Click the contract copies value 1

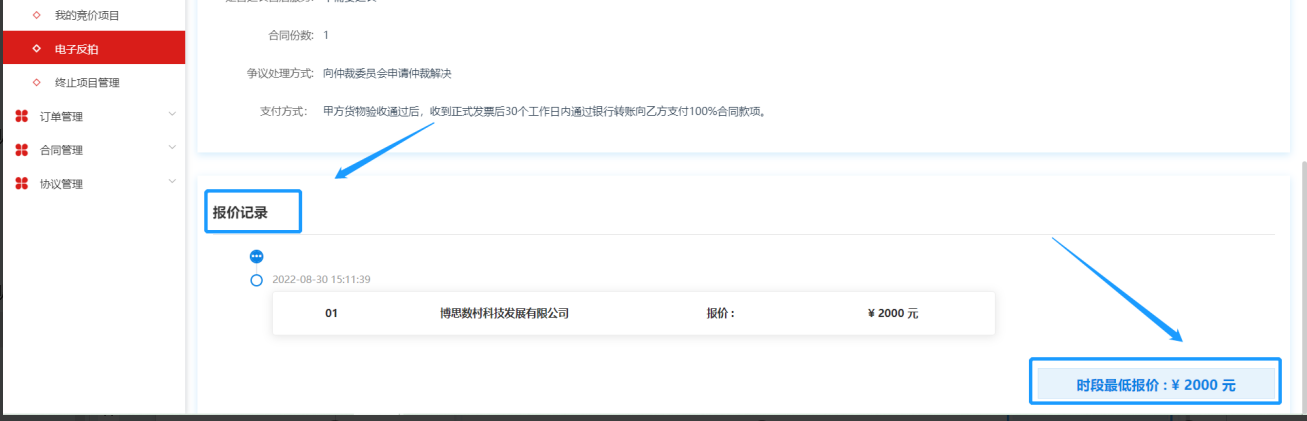coord(326,35)
